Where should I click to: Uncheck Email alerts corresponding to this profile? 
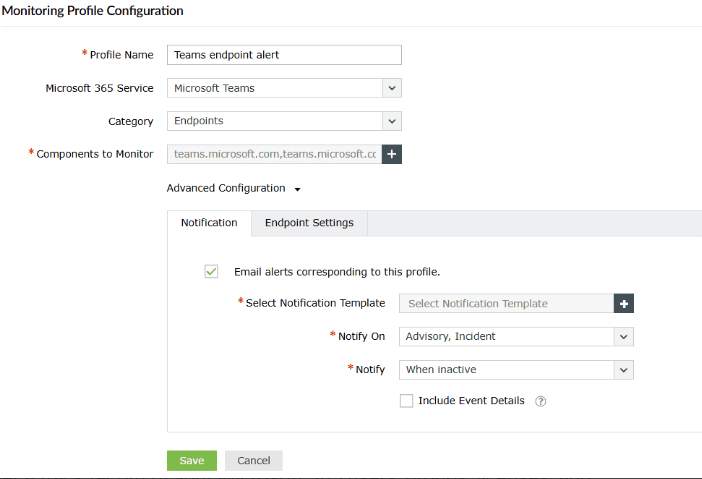tap(211, 271)
